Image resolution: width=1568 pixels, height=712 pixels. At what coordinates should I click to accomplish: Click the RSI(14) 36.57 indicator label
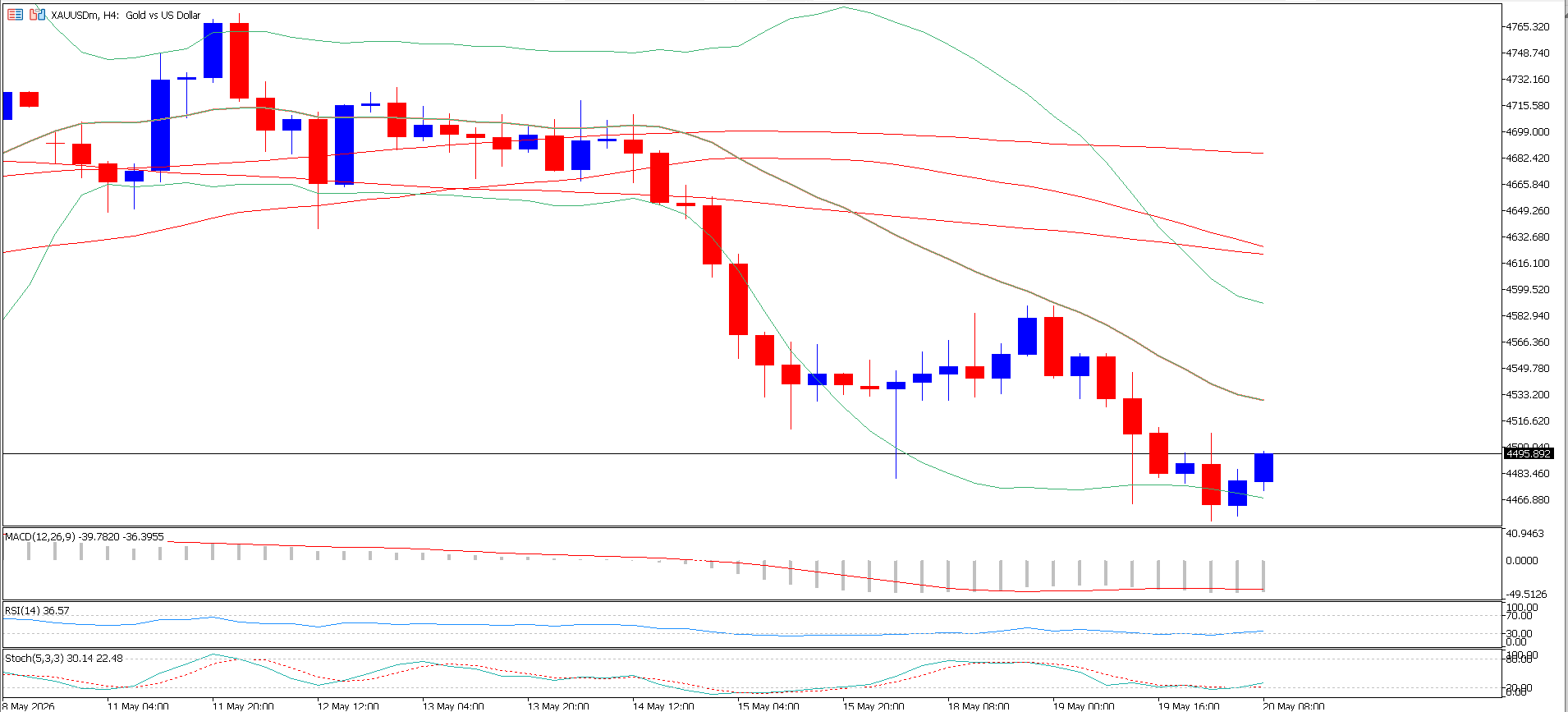tap(37, 610)
